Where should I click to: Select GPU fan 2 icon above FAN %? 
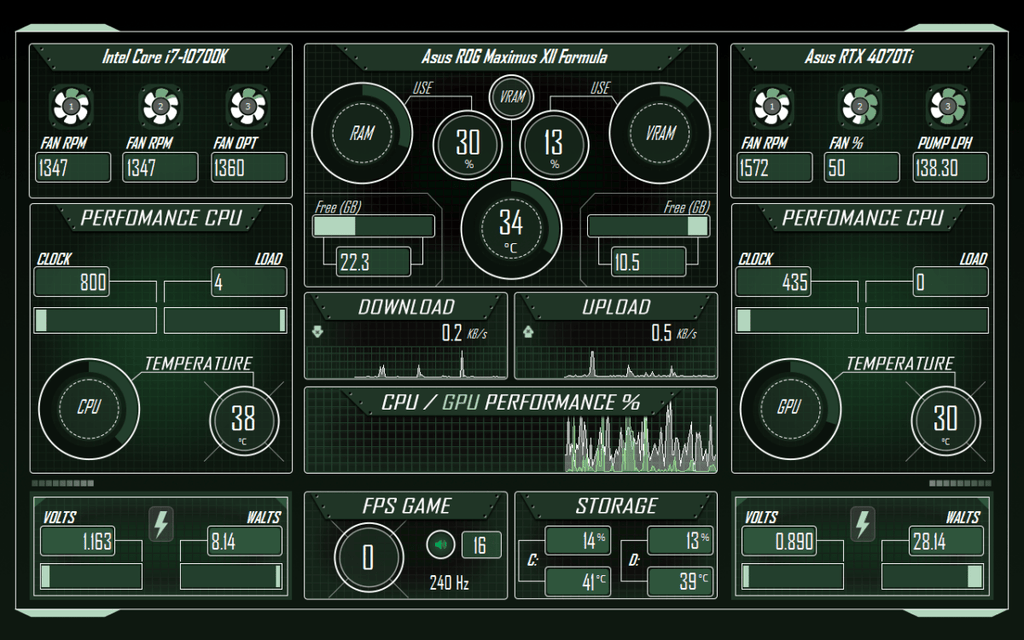coord(859,105)
